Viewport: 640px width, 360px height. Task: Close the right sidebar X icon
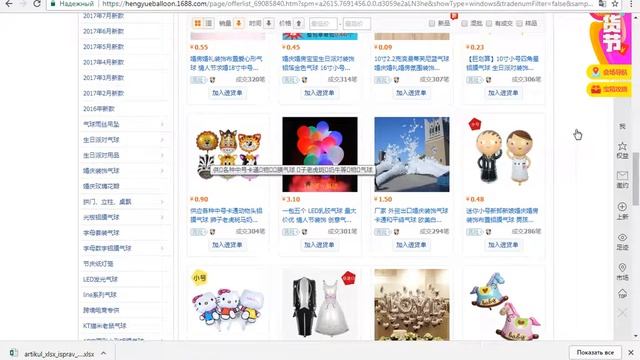point(622,313)
